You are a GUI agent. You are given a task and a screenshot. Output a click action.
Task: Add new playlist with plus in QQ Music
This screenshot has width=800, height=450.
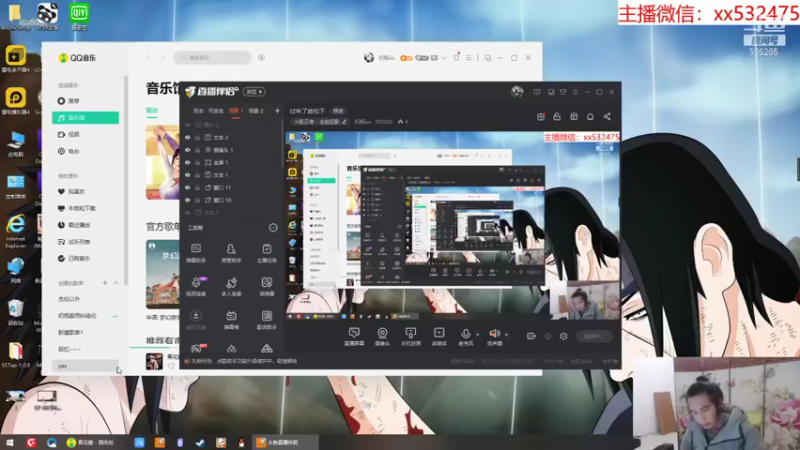pos(105,283)
